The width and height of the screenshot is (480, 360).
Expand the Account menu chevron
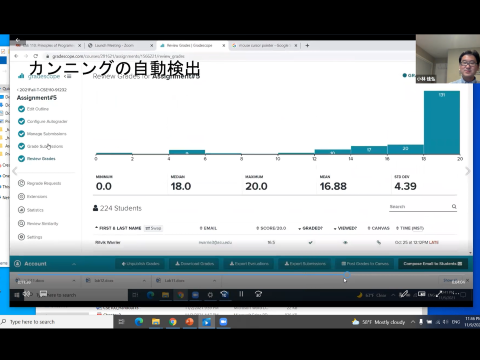point(74,264)
